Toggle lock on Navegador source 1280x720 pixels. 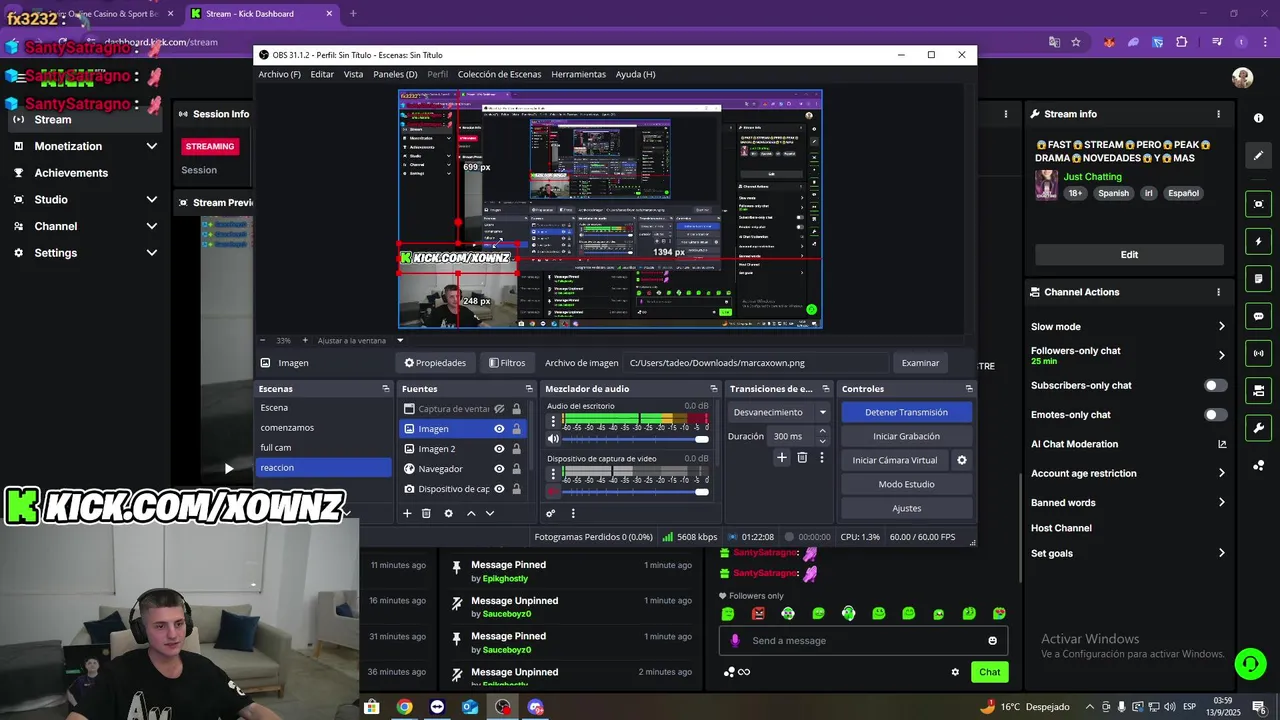(x=516, y=469)
